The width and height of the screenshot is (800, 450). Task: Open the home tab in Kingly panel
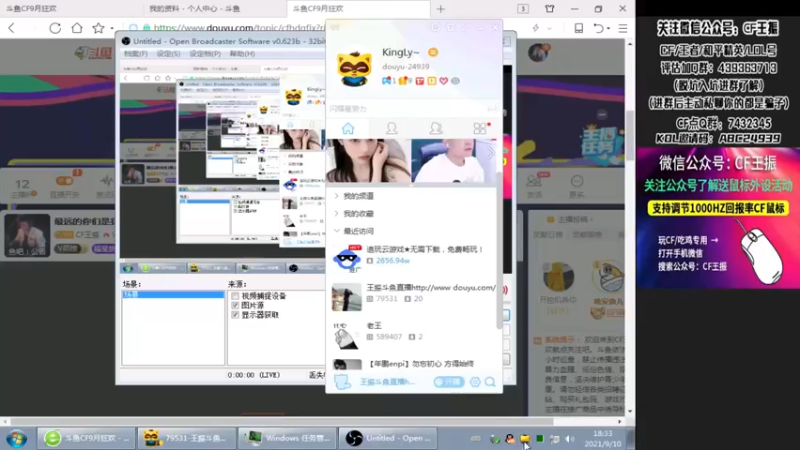pos(348,129)
